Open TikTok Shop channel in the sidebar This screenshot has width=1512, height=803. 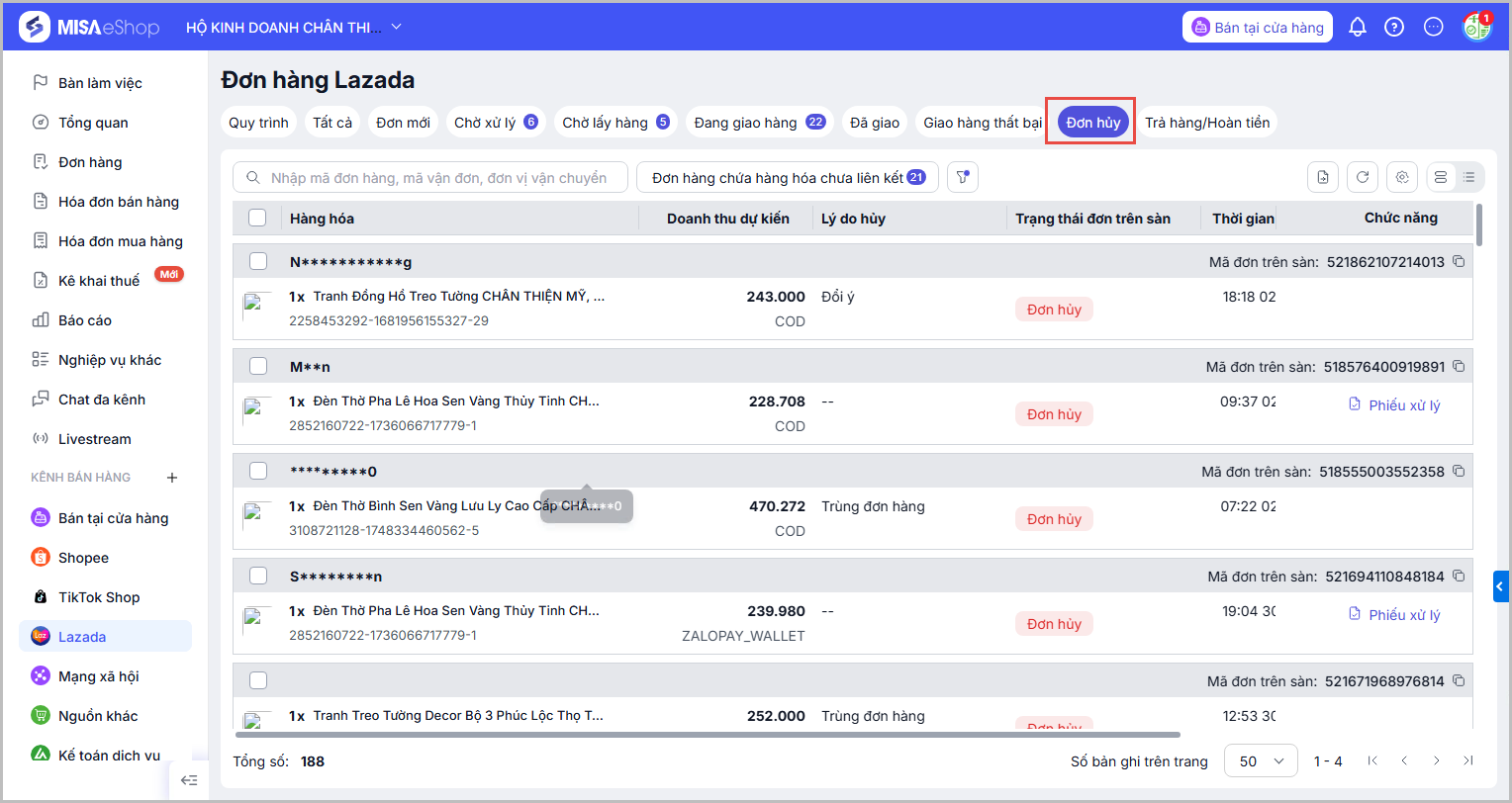click(x=105, y=597)
